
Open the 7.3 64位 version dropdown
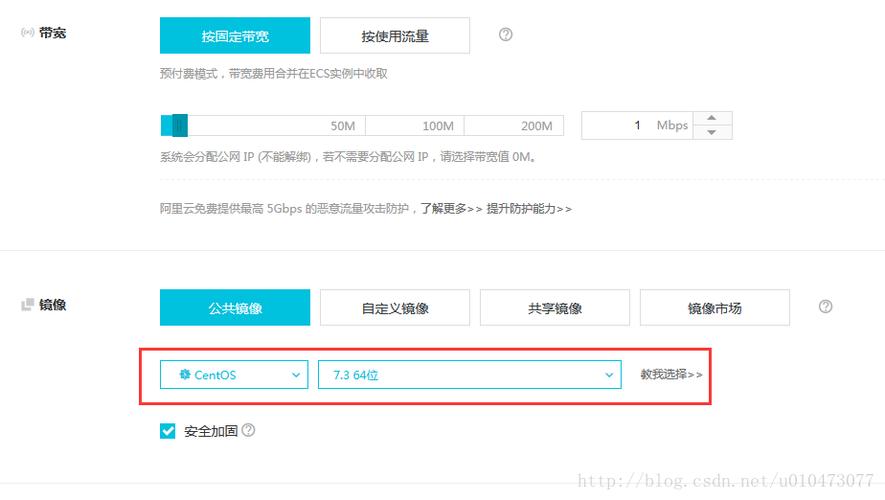pos(470,375)
